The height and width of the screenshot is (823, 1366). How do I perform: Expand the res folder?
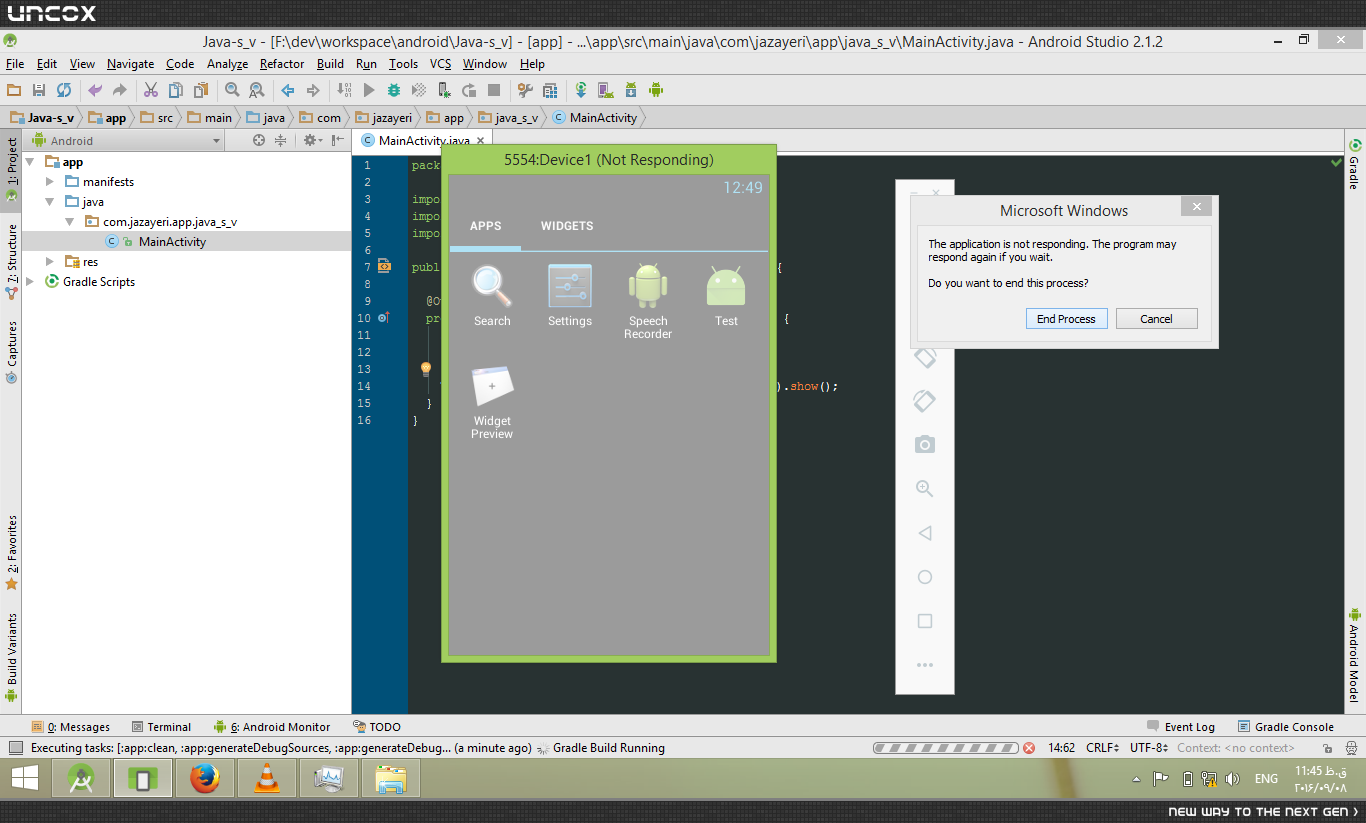50,262
